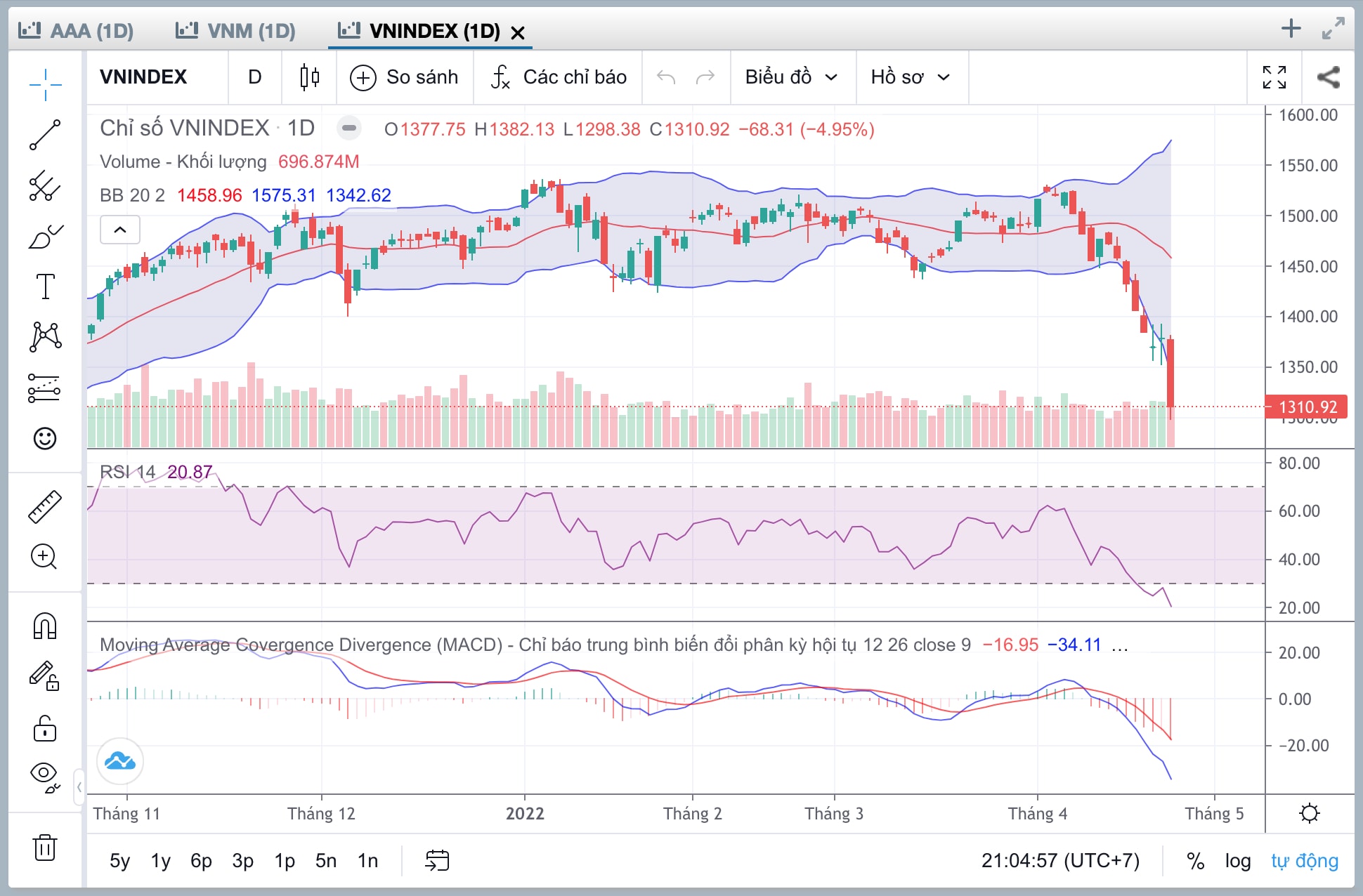The image size is (1363, 896).
Task: Toggle lock all drawing tools
Action: (x=45, y=728)
